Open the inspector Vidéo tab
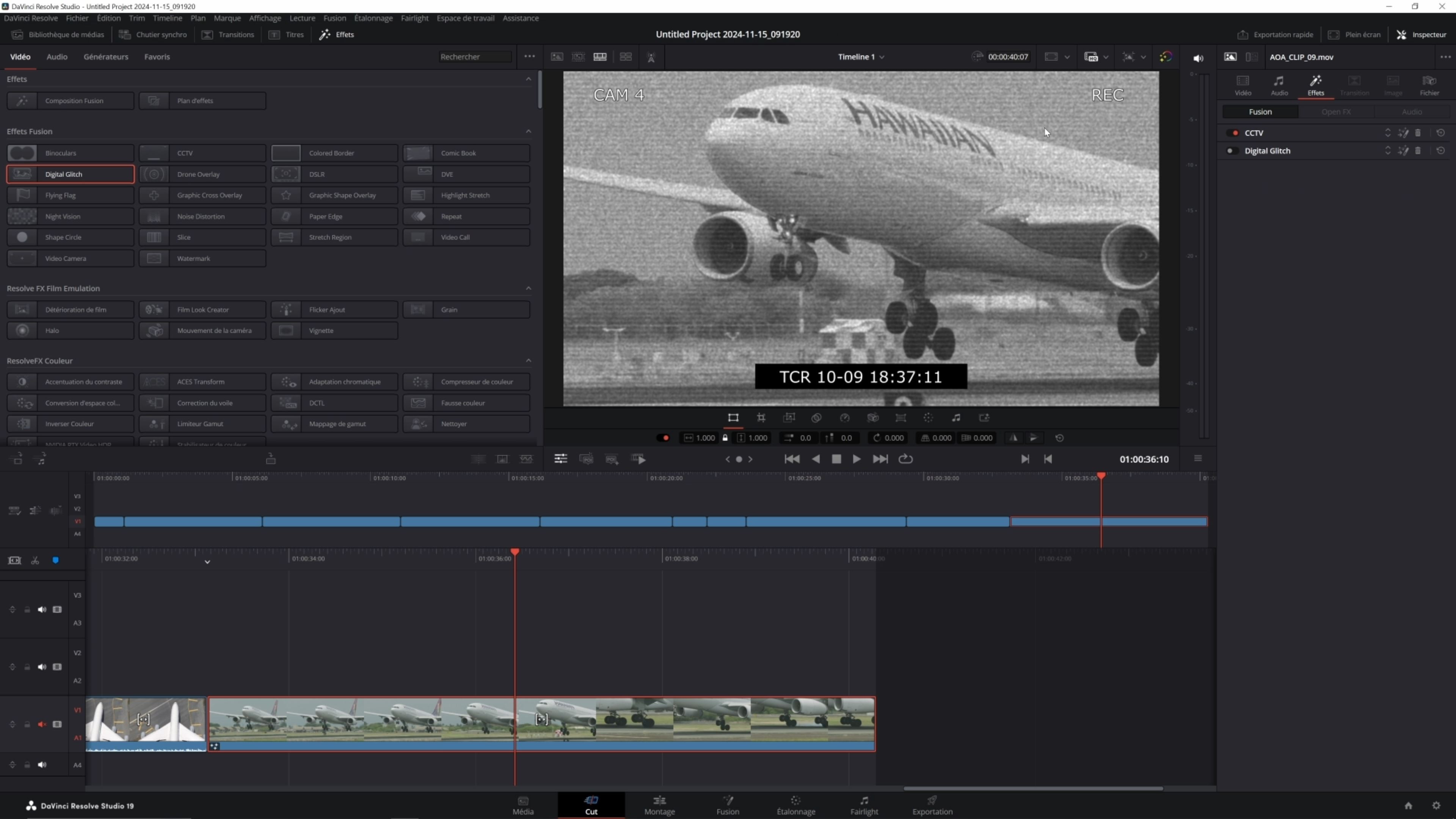 [x=1243, y=85]
